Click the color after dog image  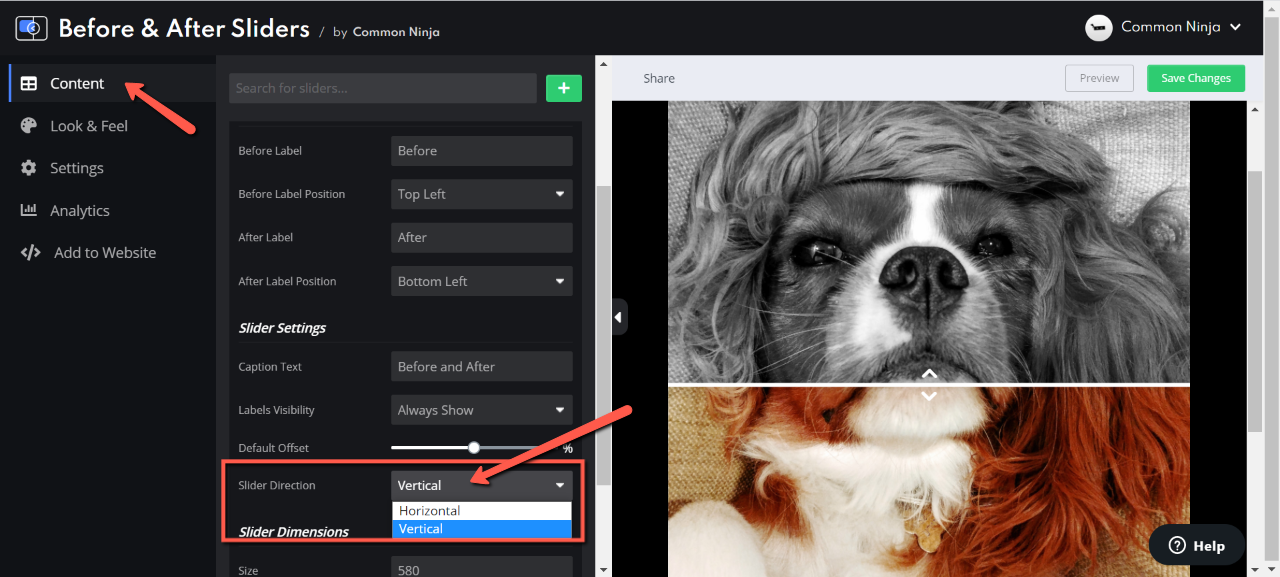pyautogui.click(x=929, y=481)
